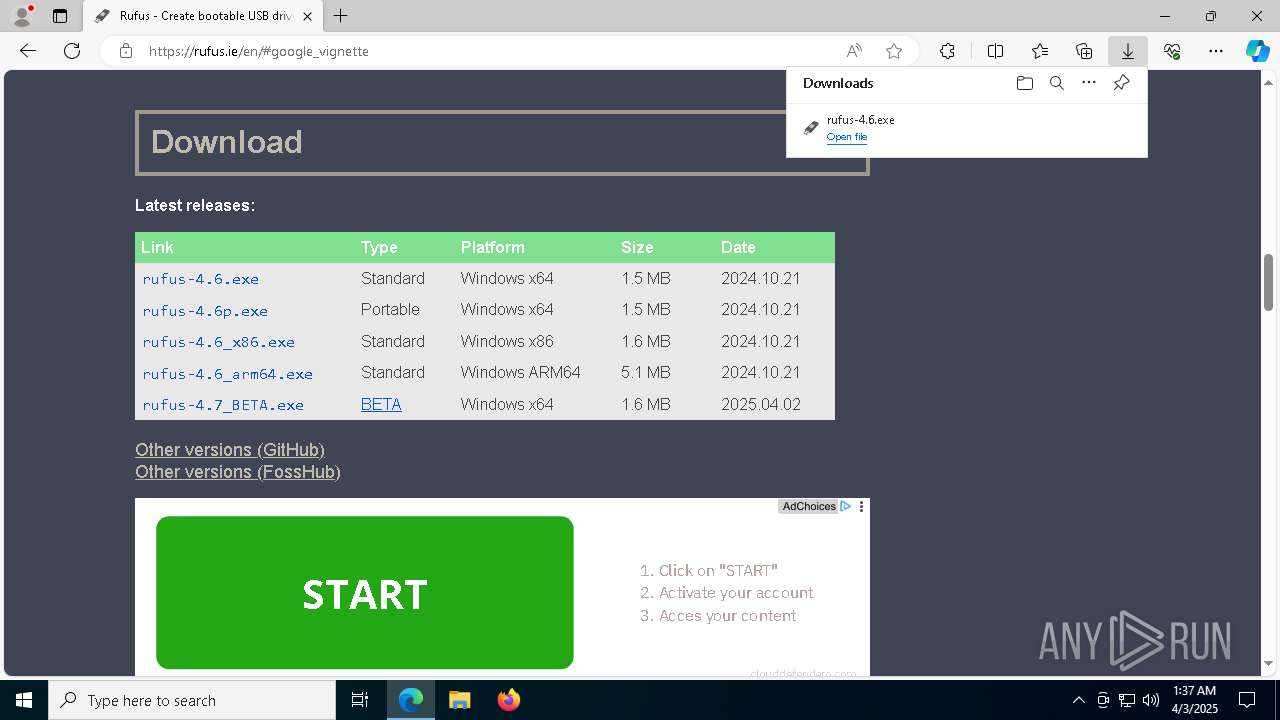Open the Tab actions menu icon

tap(60, 16)
